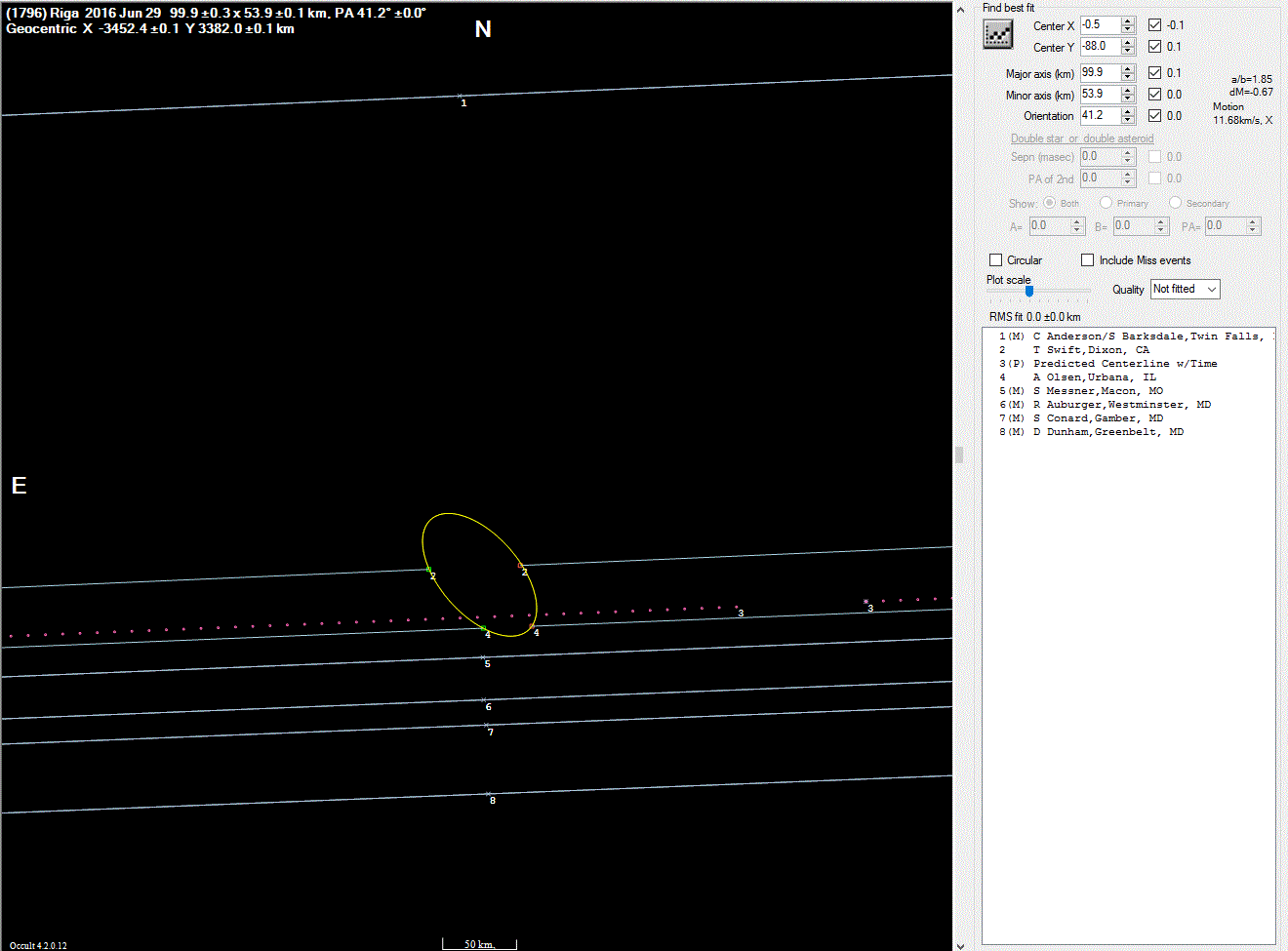Toggle the Minor axis fit checkbox
Screen dimensions: 1288x951
1155,95
